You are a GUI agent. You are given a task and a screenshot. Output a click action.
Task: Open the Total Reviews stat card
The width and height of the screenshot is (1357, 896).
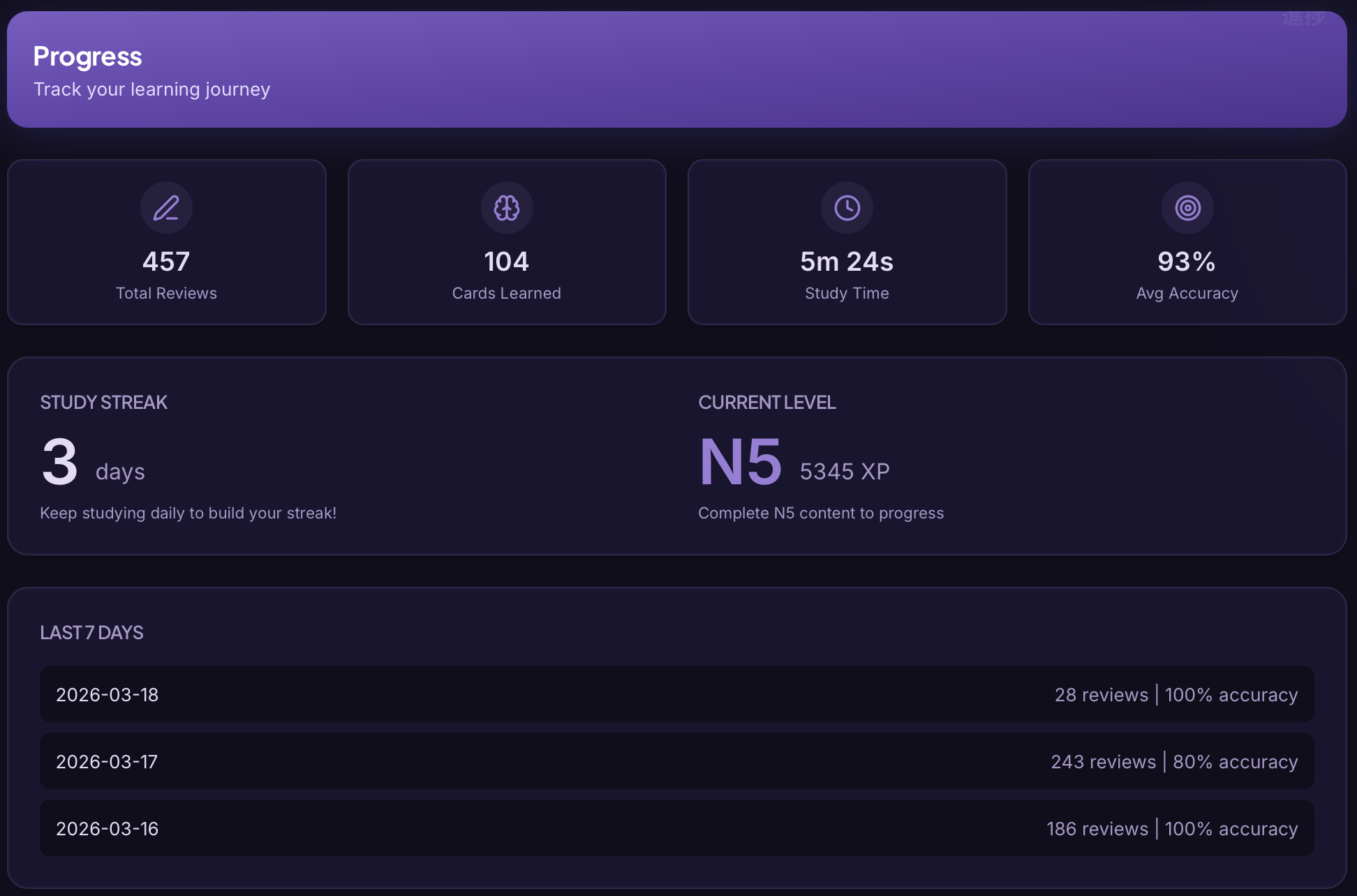[166, 242]
